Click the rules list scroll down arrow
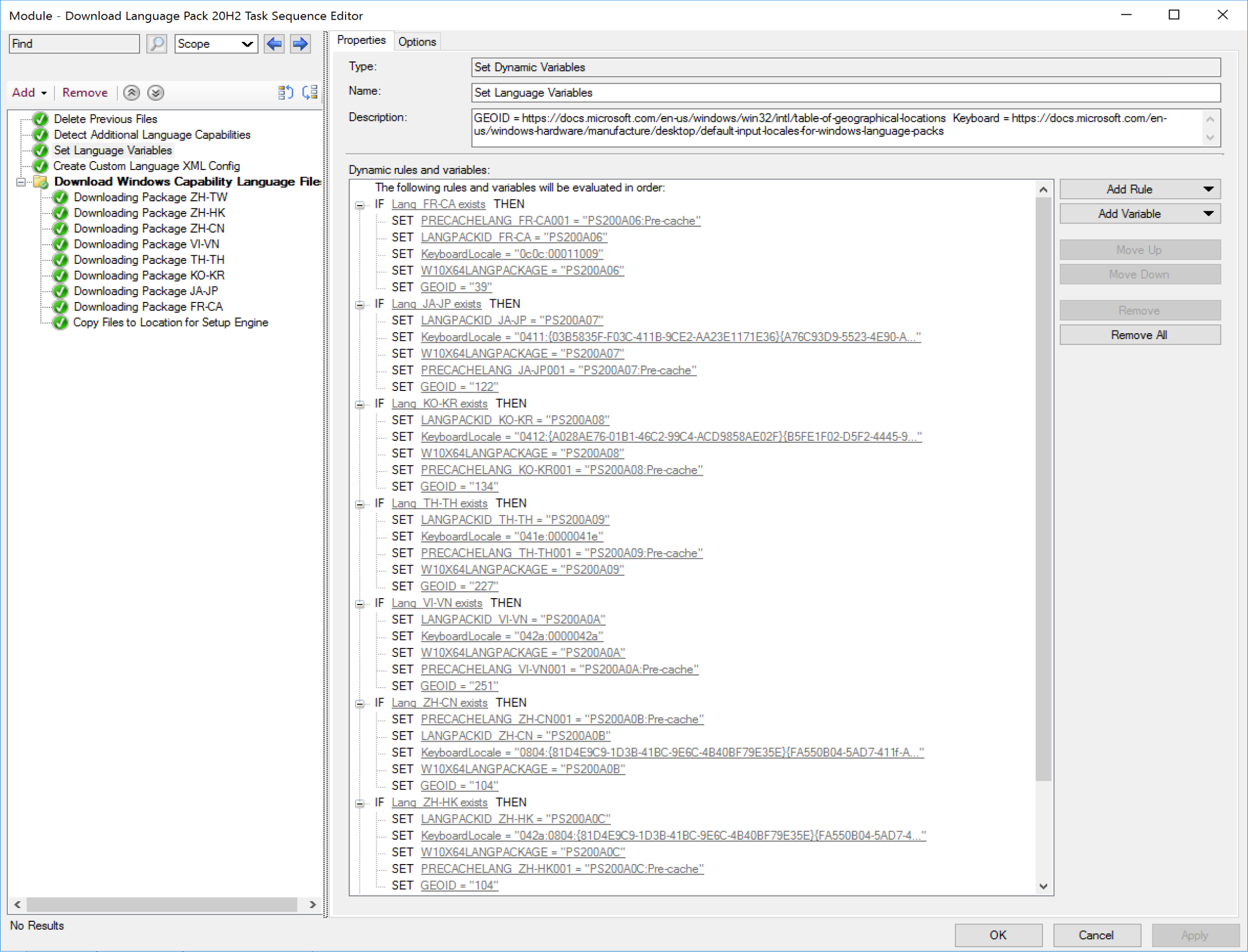The width and height of the screenshot is (1248, 952). pos(1043,886)
